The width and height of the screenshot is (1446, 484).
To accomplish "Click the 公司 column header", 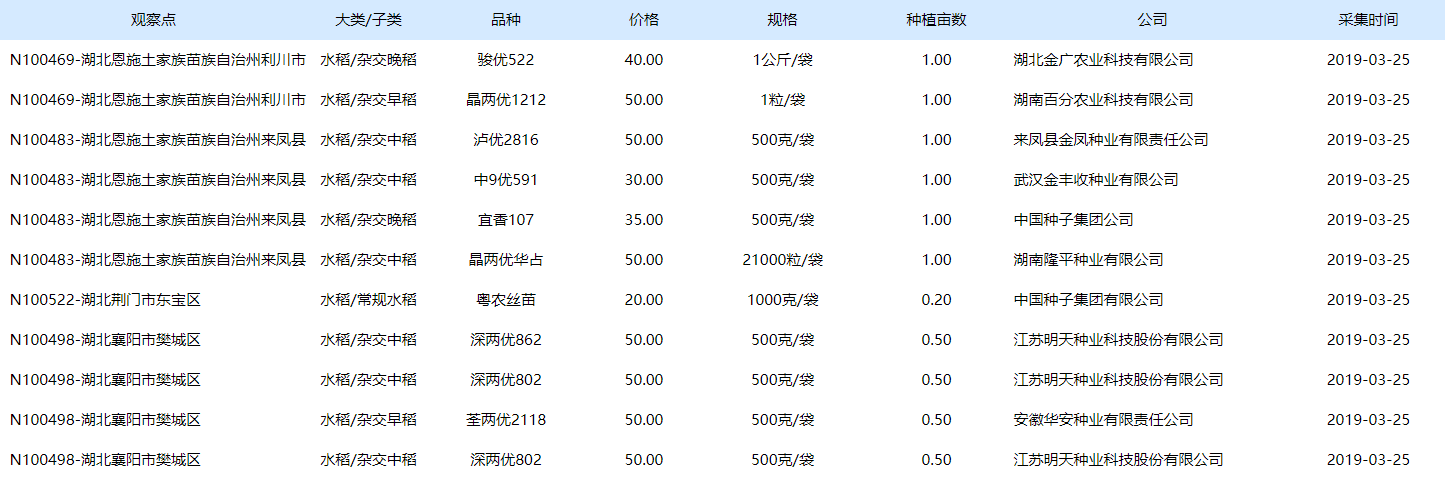I will point(1152,20).
